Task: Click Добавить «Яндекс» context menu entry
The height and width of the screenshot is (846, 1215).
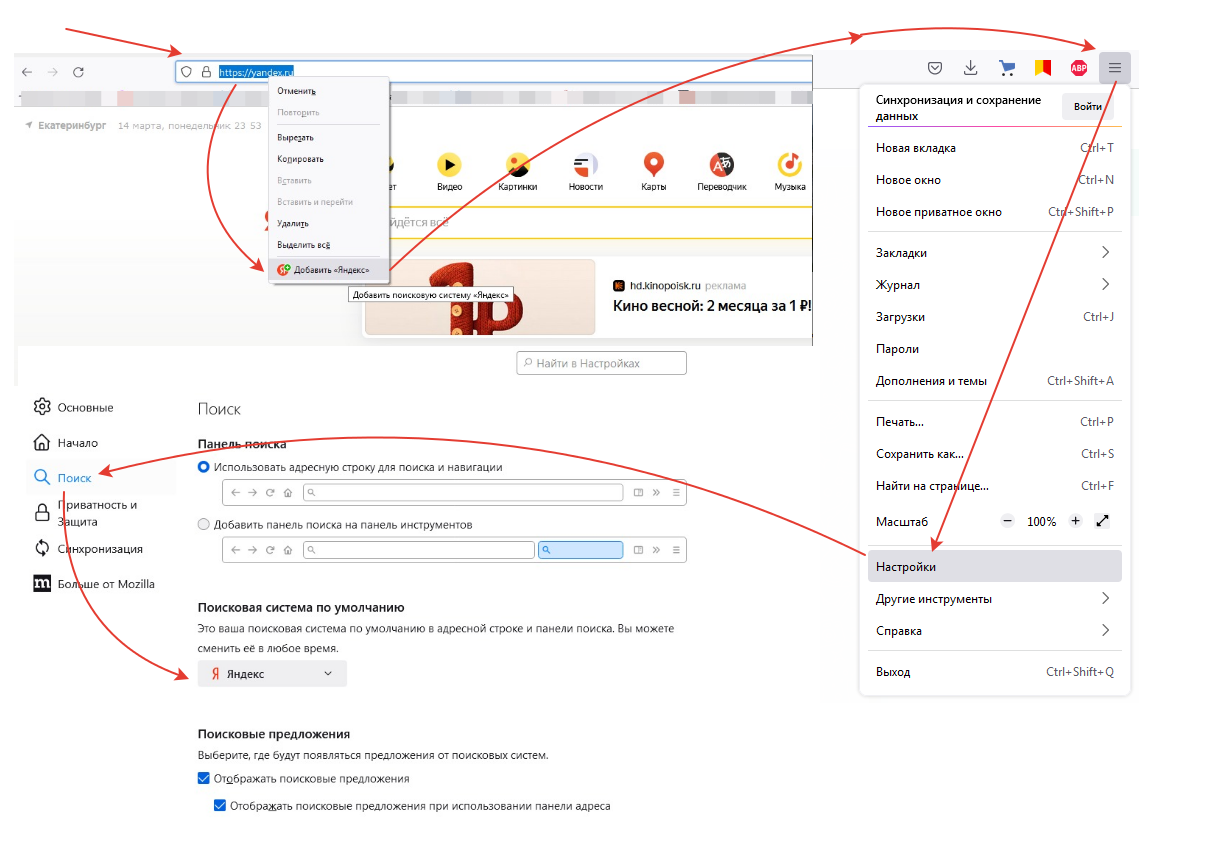Action: (328, 269)
